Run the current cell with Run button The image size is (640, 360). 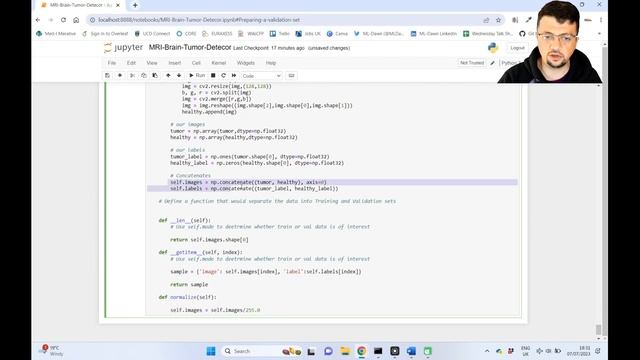197,76
